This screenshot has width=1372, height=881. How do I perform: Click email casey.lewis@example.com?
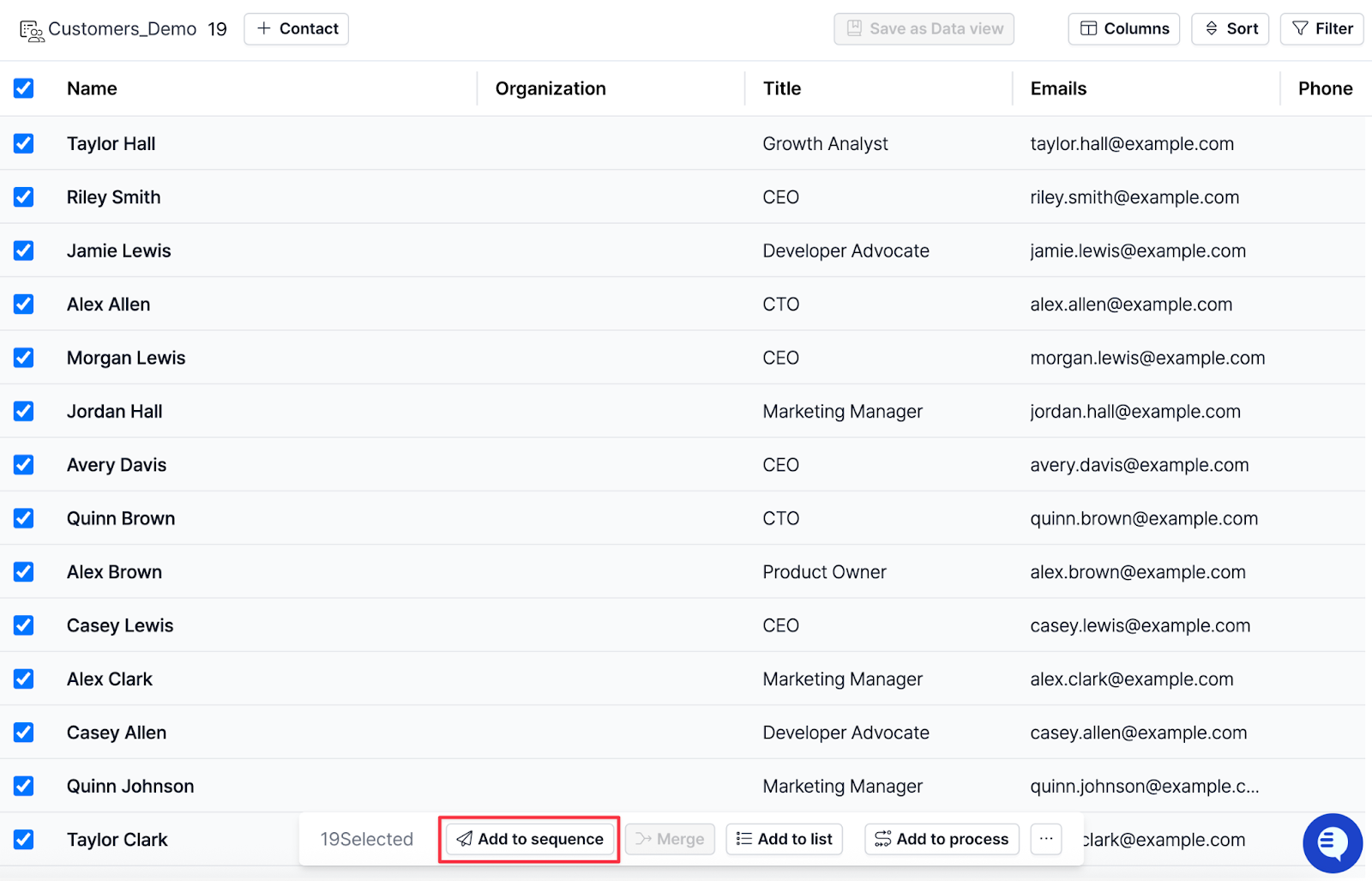click(1140, 625)
